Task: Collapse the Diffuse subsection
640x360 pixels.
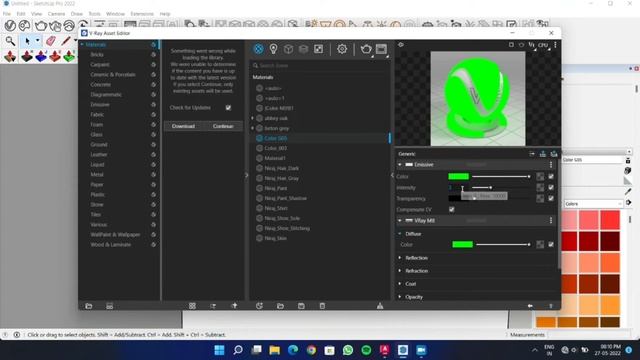Action: (x=400, y=234)
